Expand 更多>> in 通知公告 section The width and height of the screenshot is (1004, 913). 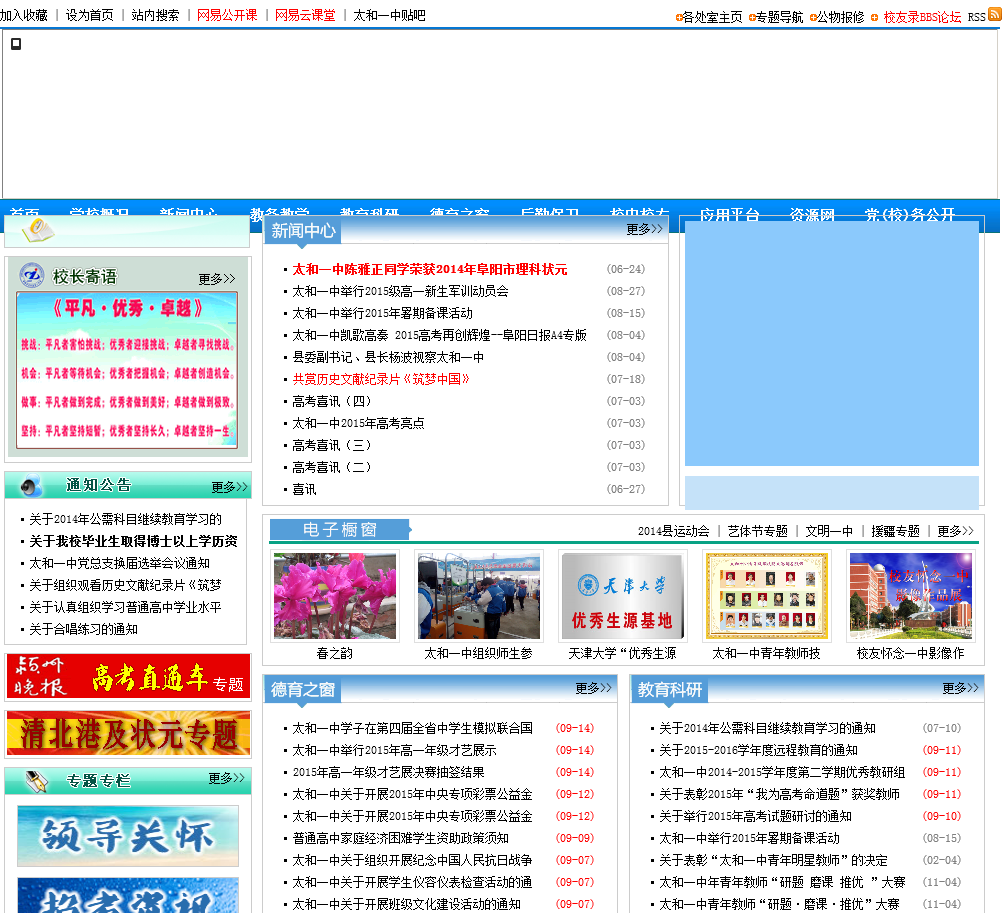click(229, 487)
